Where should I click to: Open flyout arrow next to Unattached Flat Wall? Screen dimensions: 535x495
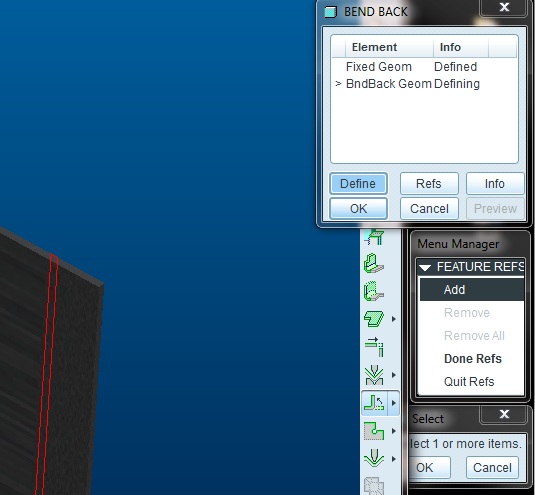tap(394, 319)
